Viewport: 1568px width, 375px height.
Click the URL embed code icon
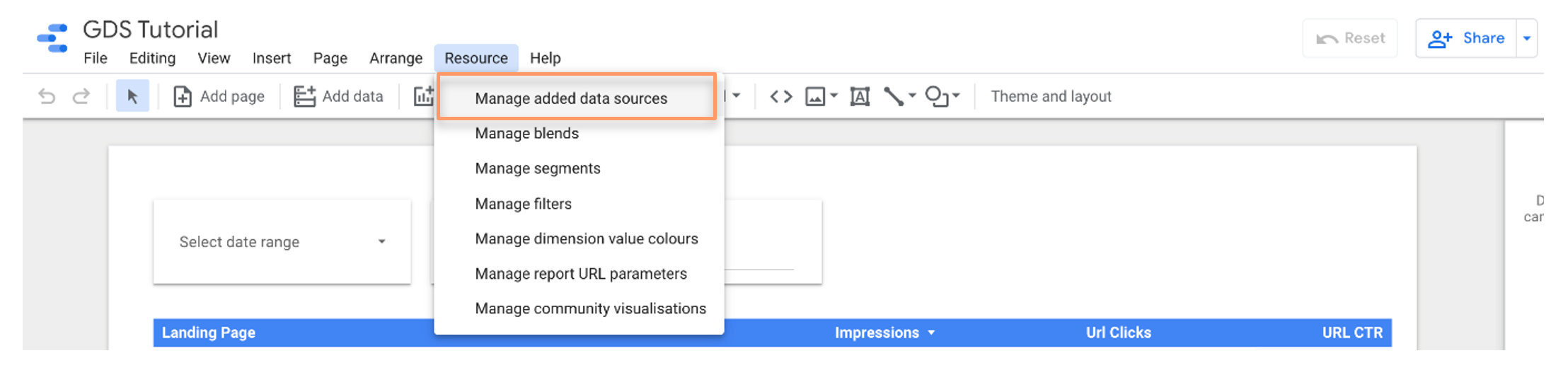[780, 96]
